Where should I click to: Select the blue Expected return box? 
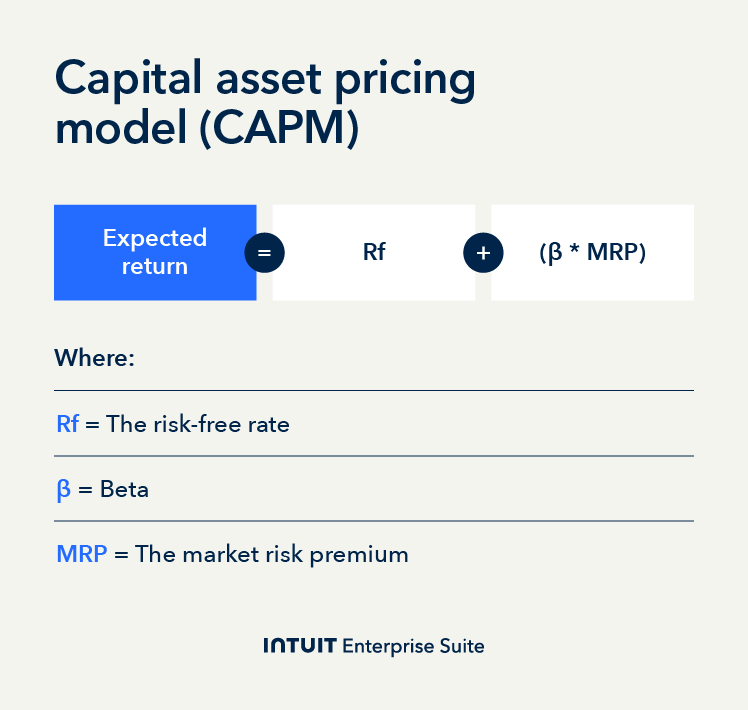coord(155,252)
